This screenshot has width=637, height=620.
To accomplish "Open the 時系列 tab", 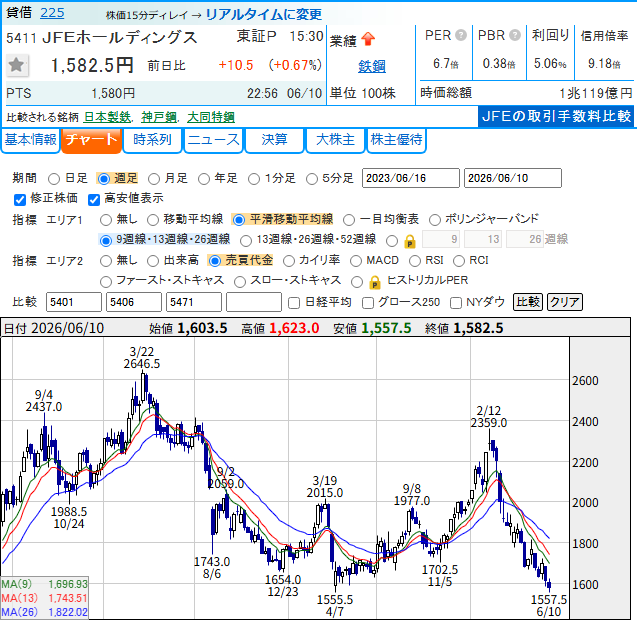I will (x=152, y=140).
